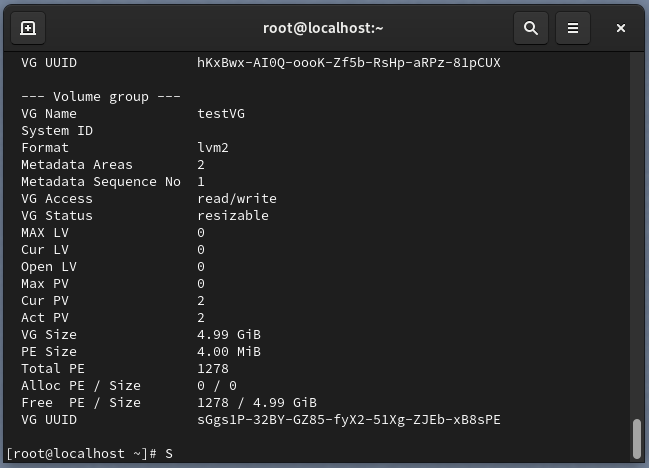
Task: Click the root@localhost window title
Action: tap(323, 28)
